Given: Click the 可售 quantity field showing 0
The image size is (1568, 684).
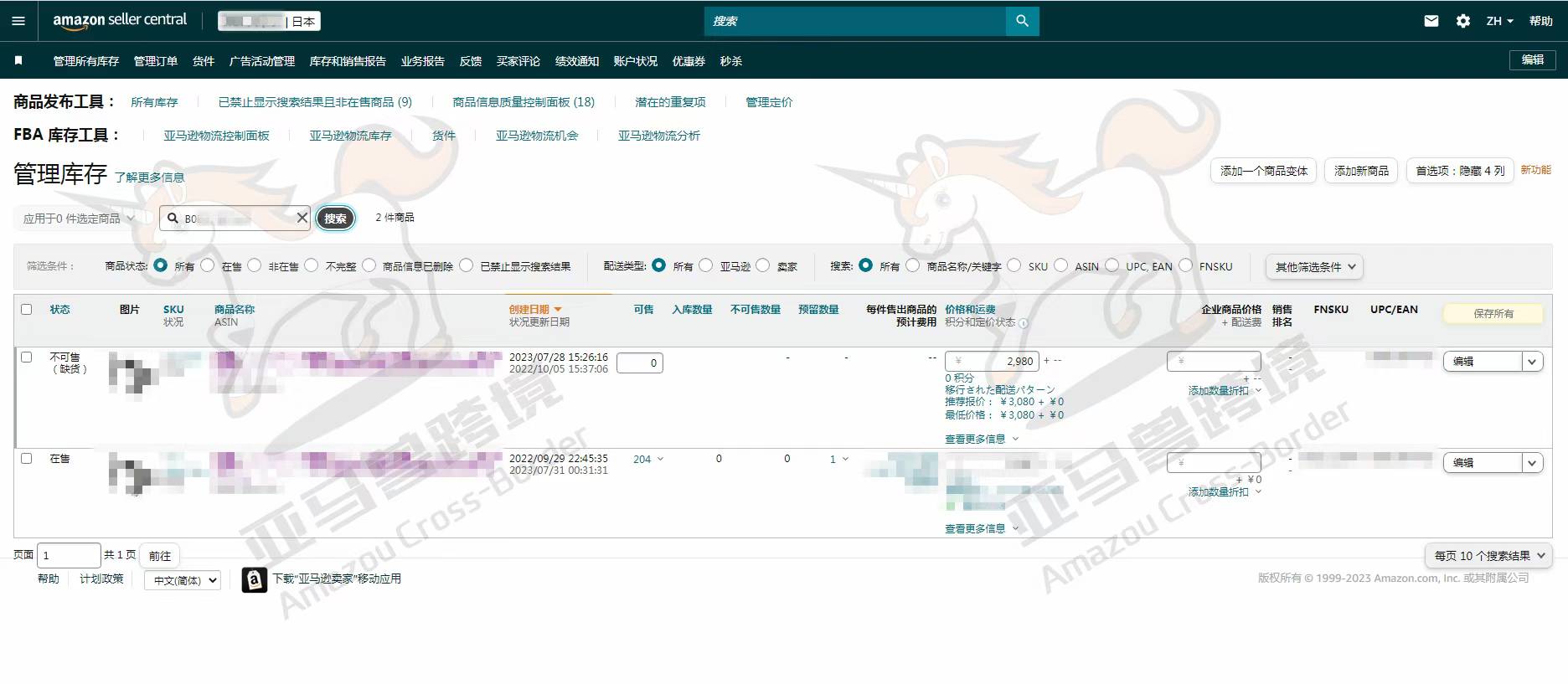Looking at the screenshot, I should click(640, 363).
